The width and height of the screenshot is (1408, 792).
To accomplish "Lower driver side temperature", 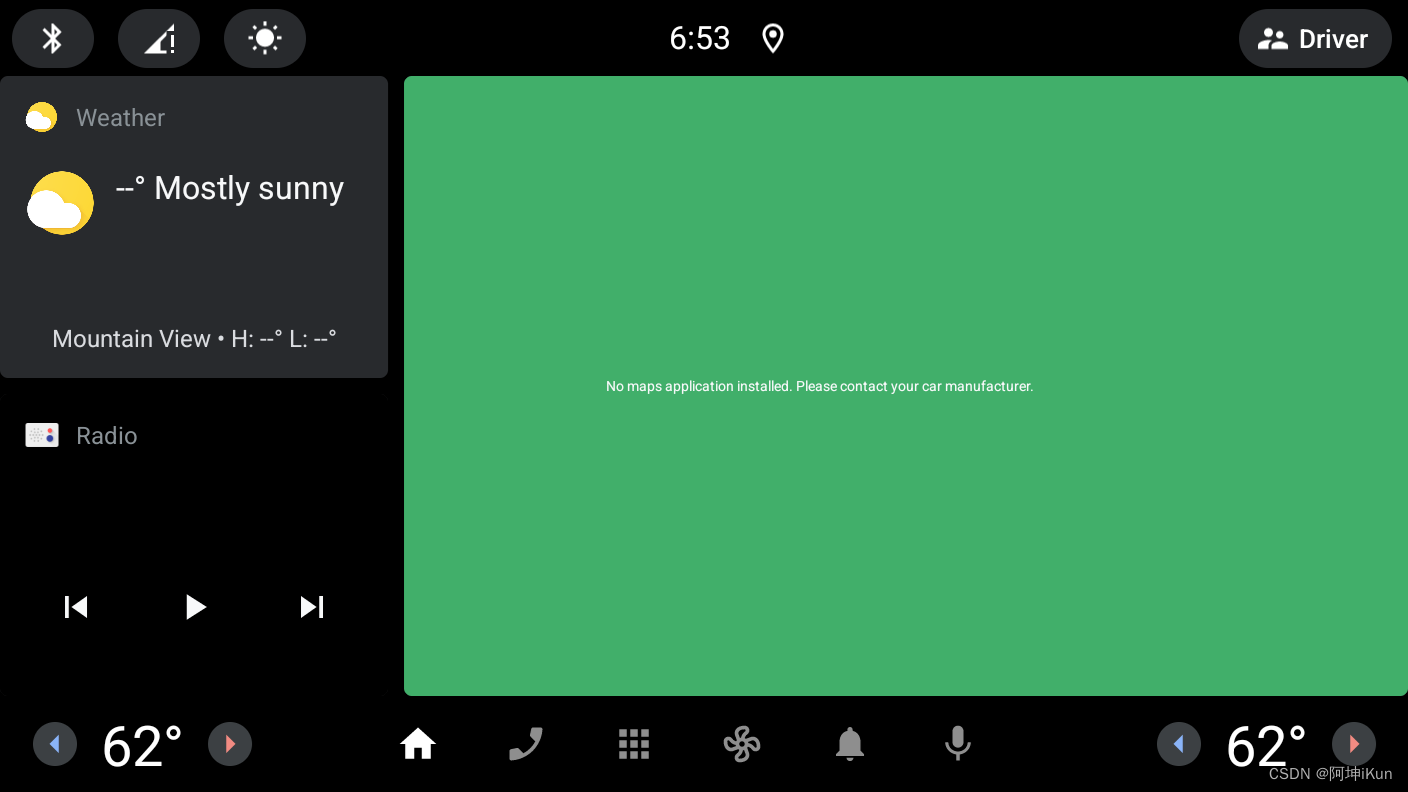I will 55,744.
